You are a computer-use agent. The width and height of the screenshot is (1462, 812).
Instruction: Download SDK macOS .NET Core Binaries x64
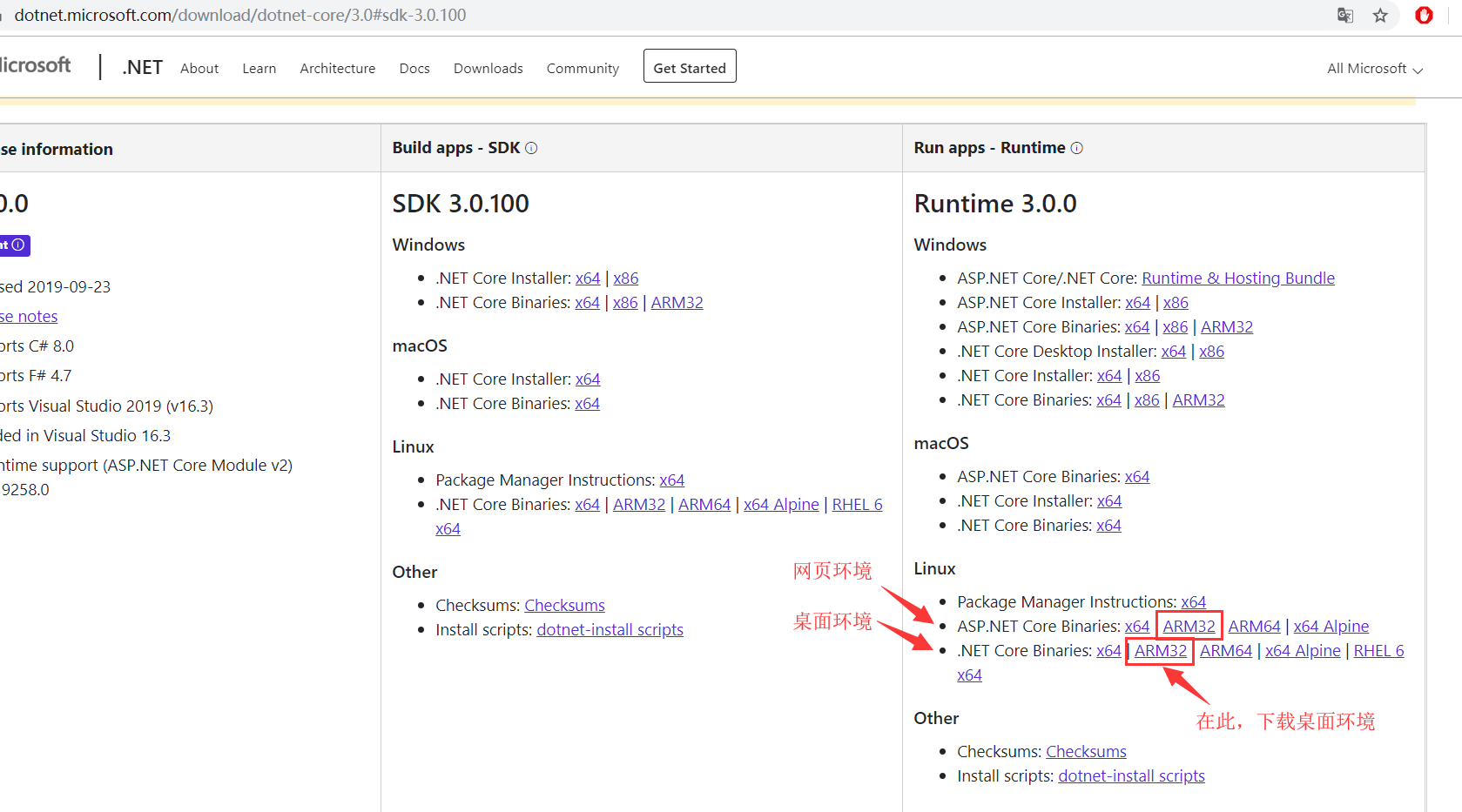[587, 404]
